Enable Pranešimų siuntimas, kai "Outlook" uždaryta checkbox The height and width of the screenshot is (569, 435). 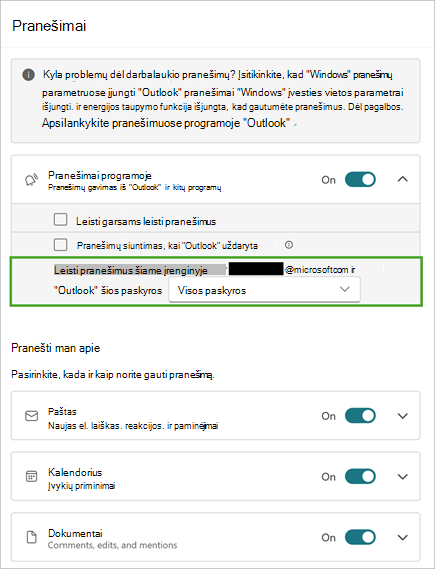pos(60,245)
